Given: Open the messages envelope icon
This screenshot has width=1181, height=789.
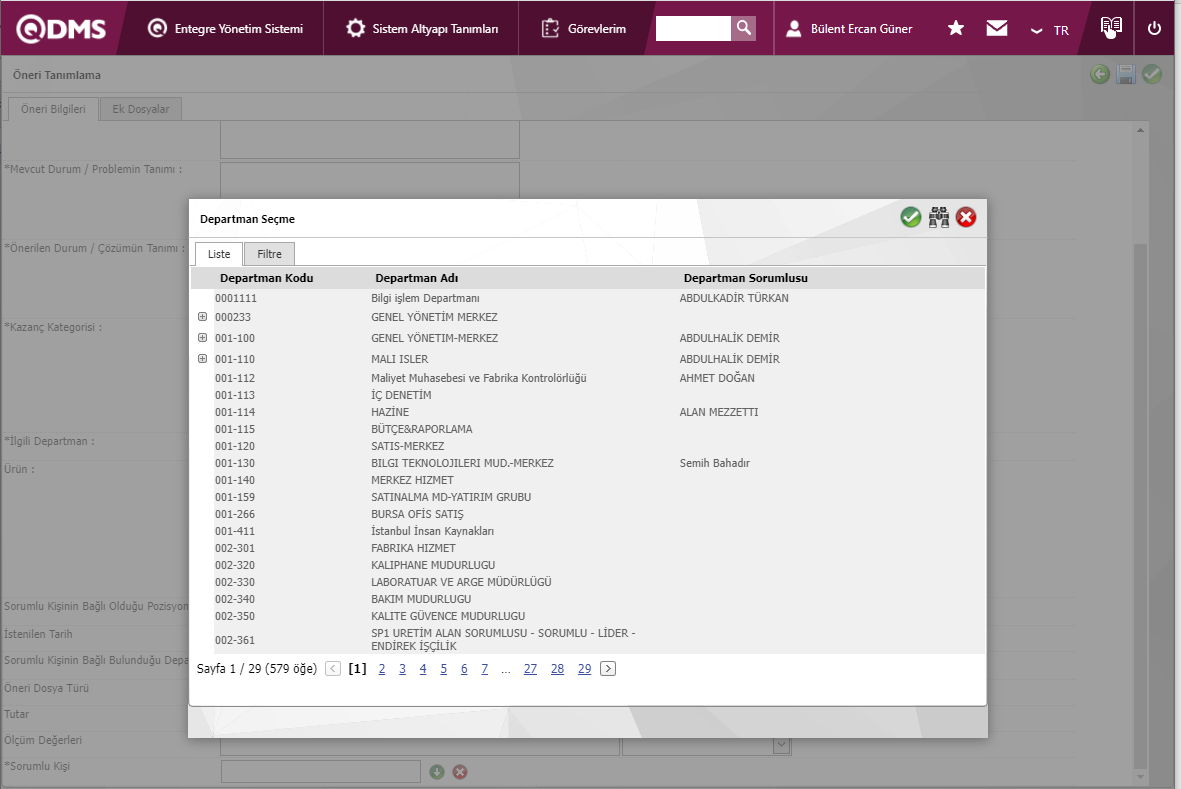Looking at the screenshot, I should pyautogui.click(x=996, y=28).
